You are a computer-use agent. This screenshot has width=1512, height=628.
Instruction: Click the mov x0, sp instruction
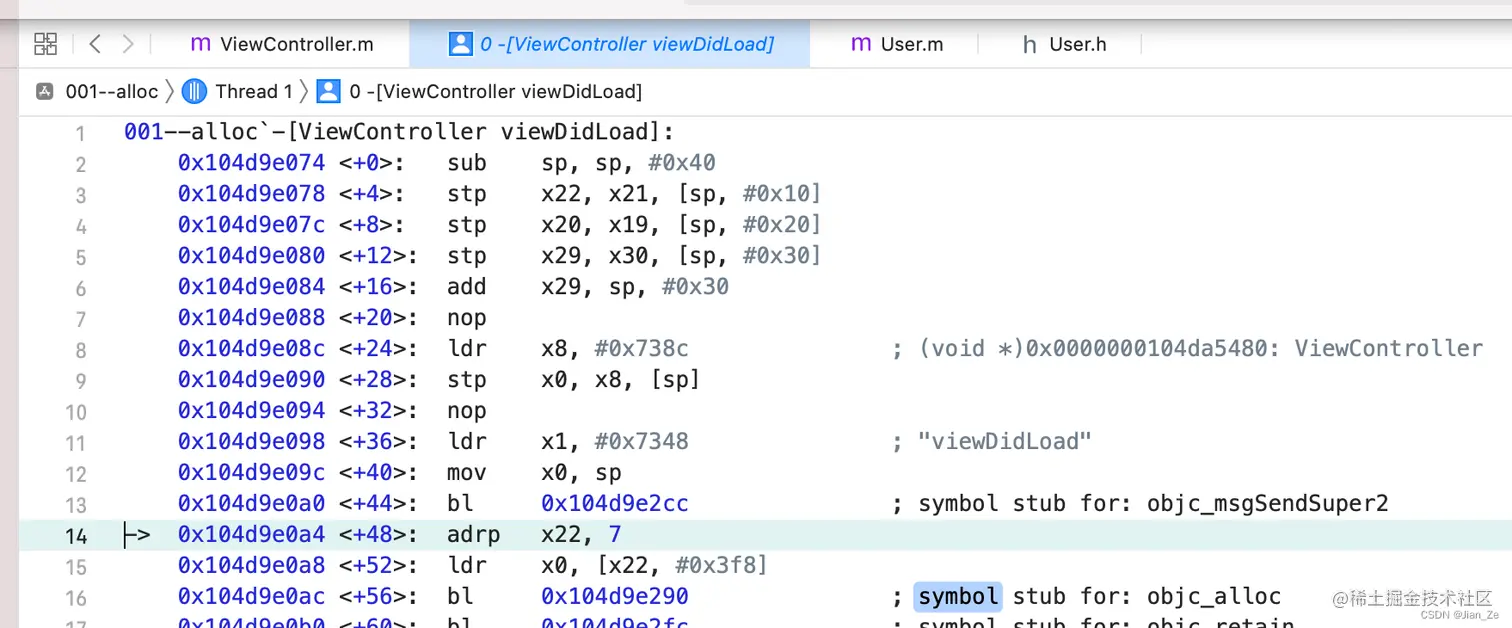pos(534,473)
